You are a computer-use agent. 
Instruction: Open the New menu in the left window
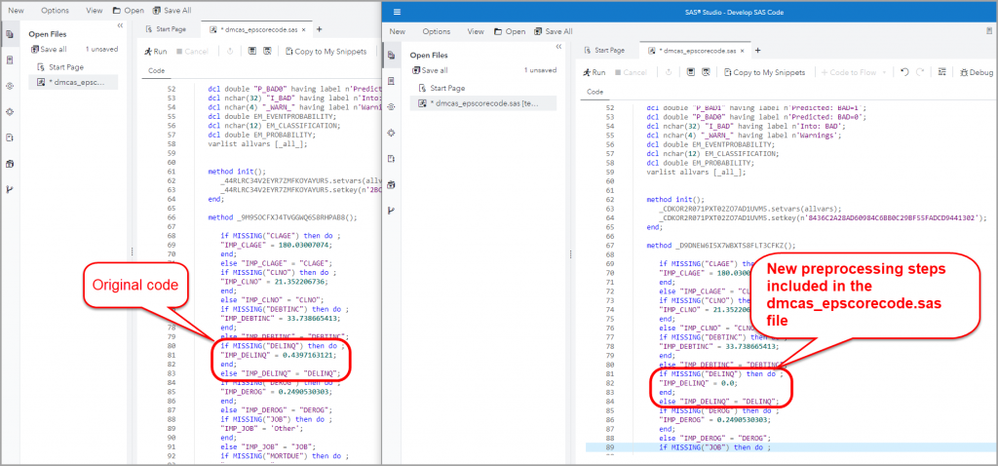16,10
